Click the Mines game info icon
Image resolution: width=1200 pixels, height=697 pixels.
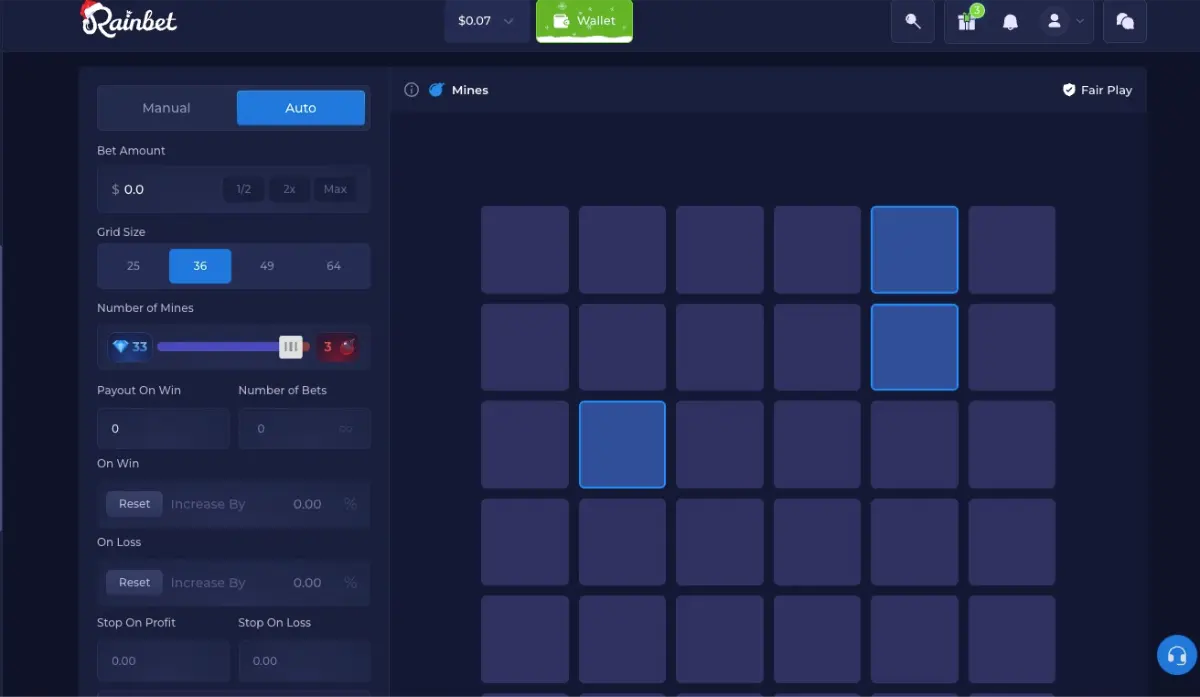point(411,89)
